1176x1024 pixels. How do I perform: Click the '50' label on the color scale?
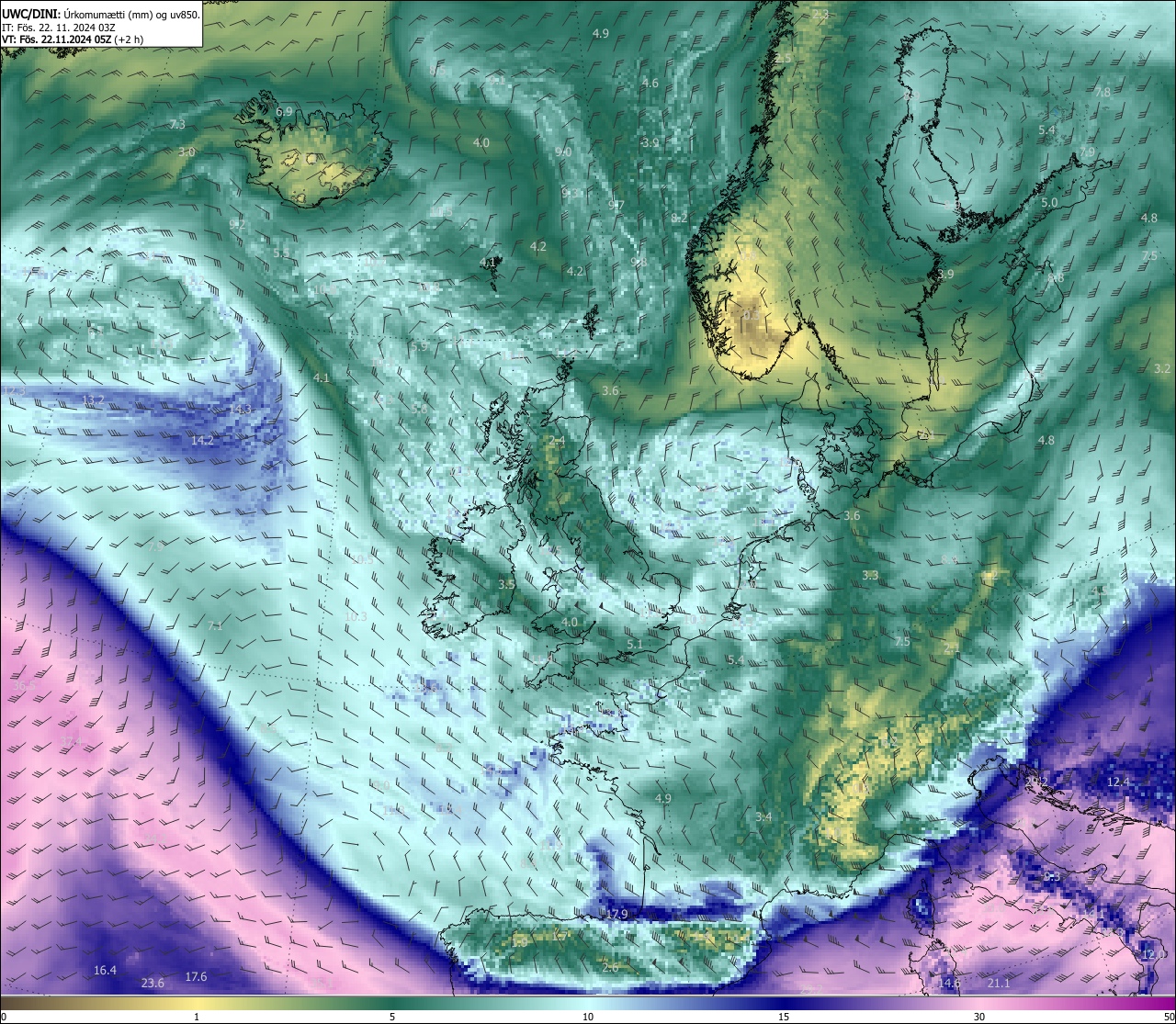(x=1168, y=1017)
